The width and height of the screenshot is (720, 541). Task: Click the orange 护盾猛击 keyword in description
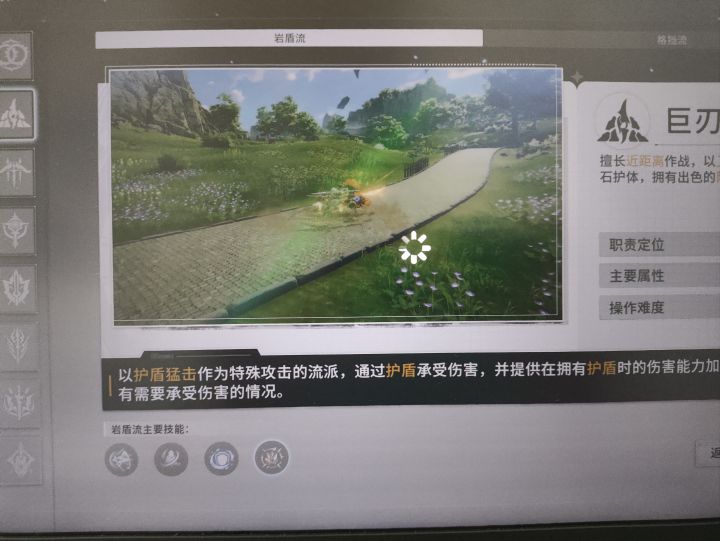[x=165, y=374]
